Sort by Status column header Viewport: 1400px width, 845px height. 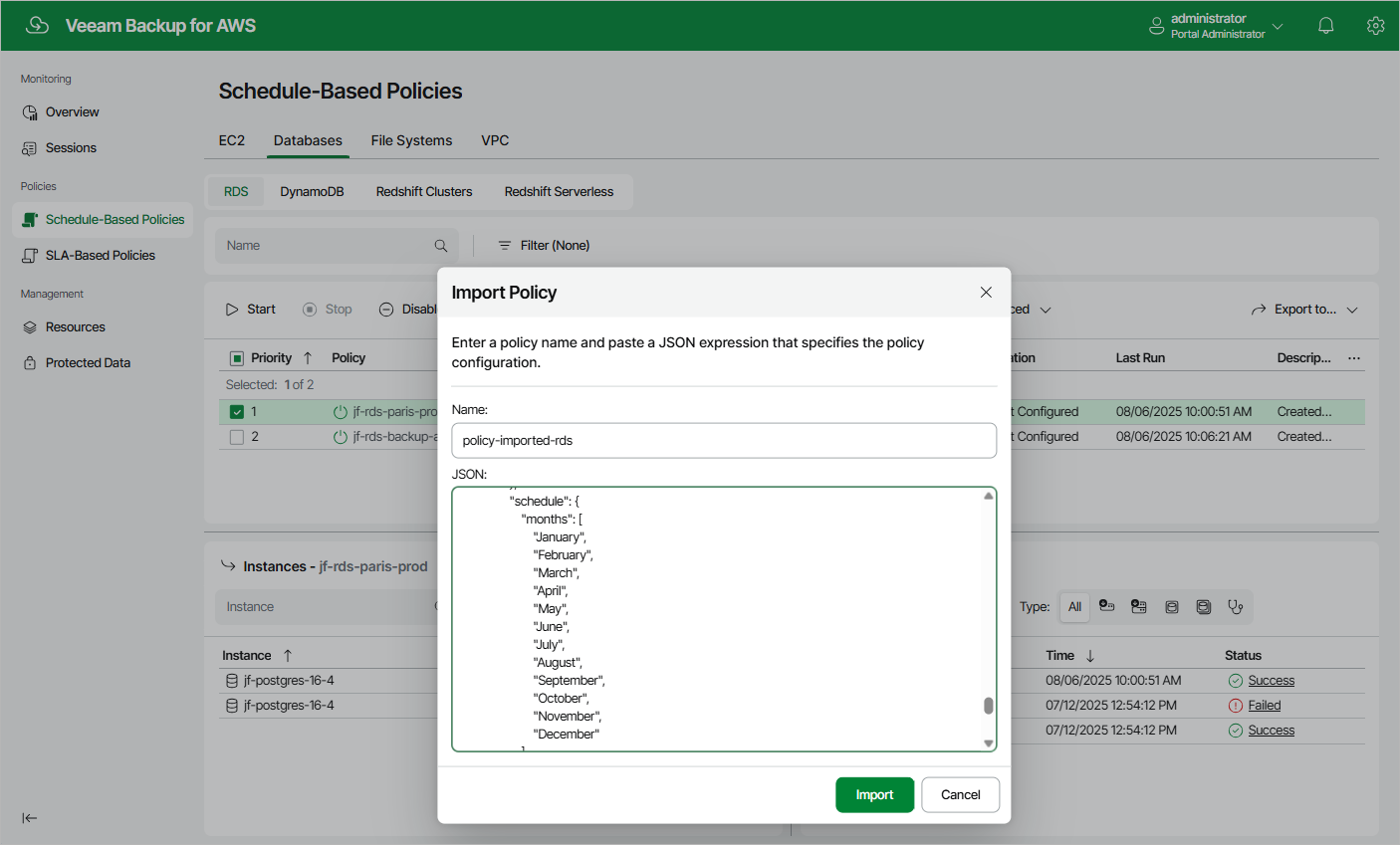(1243, 656)
